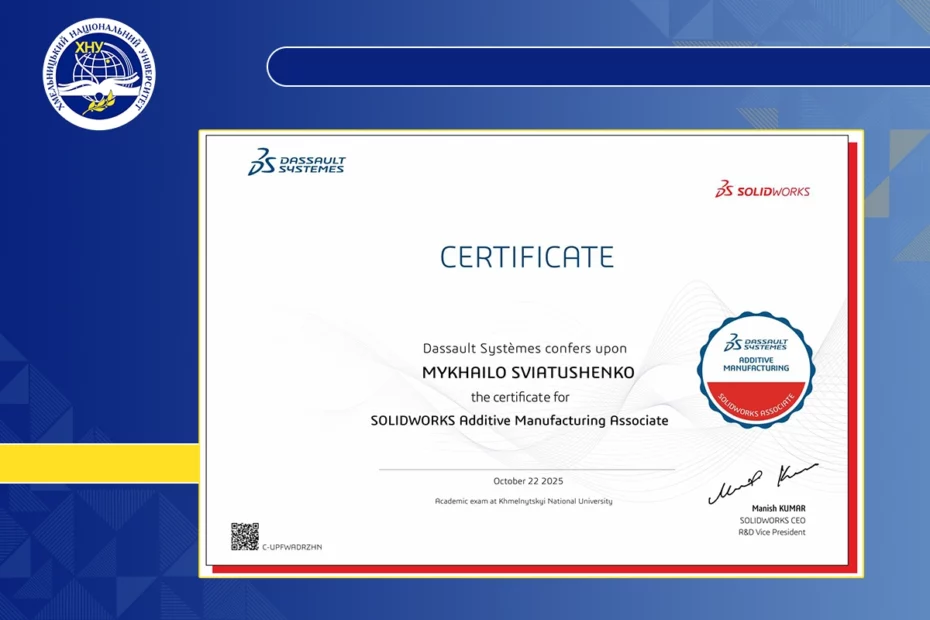The height and width of the screenshot is (620, 930).
Task: Click the Manish KUMAR signer name
Action: point(778,509)
